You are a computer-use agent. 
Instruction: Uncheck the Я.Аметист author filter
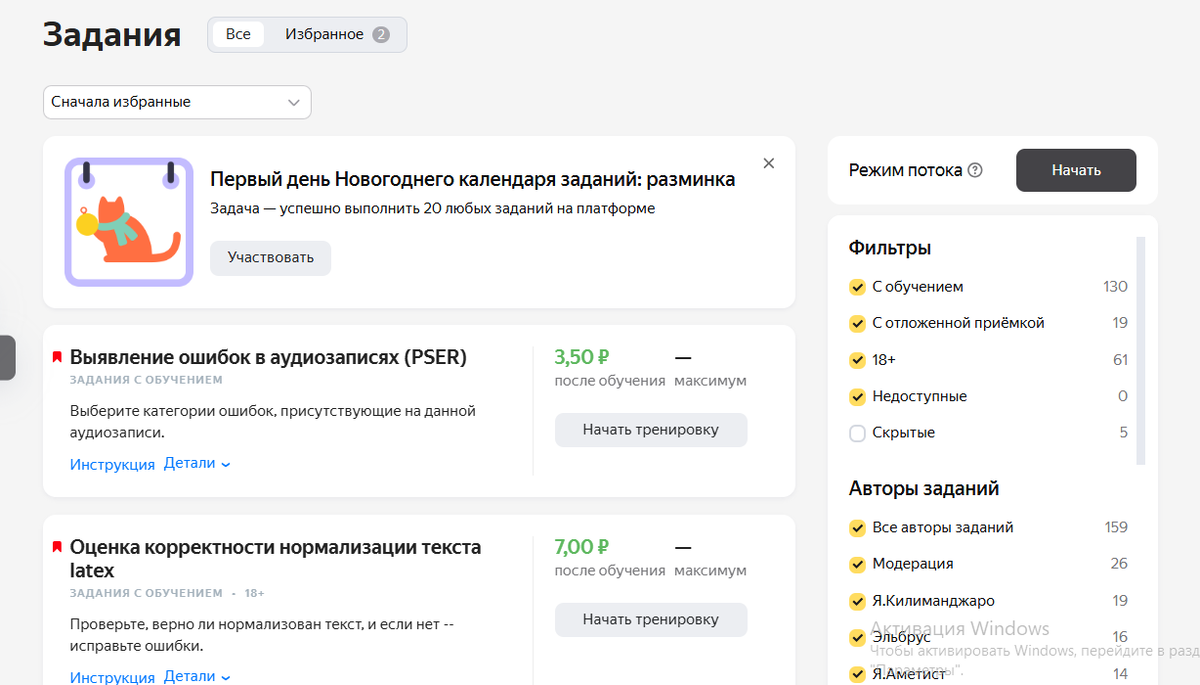(857, 674)
